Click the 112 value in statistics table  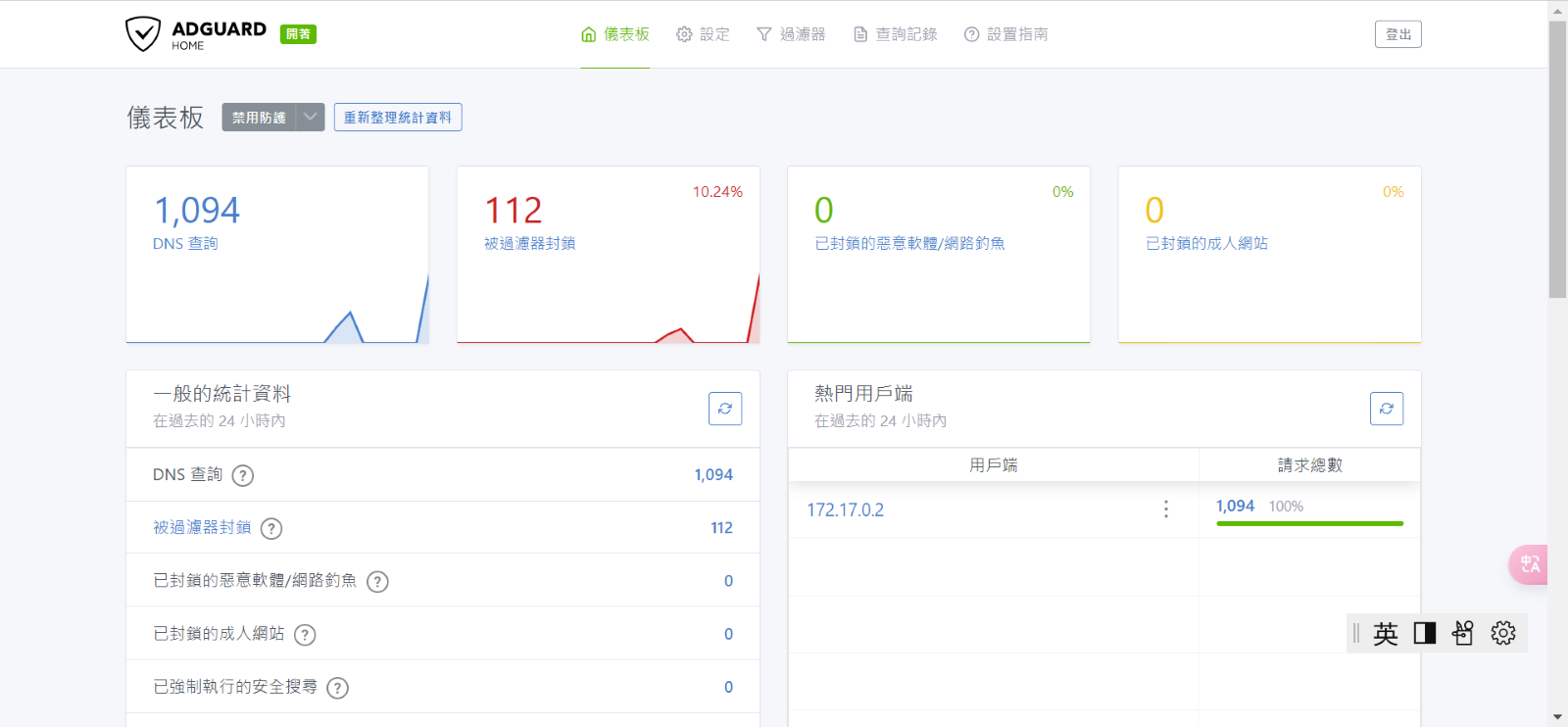(x=721, y=527)
